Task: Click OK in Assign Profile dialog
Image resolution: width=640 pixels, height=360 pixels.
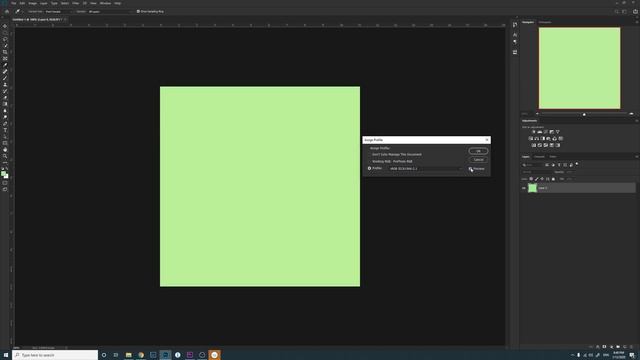Action: [478, 151]
